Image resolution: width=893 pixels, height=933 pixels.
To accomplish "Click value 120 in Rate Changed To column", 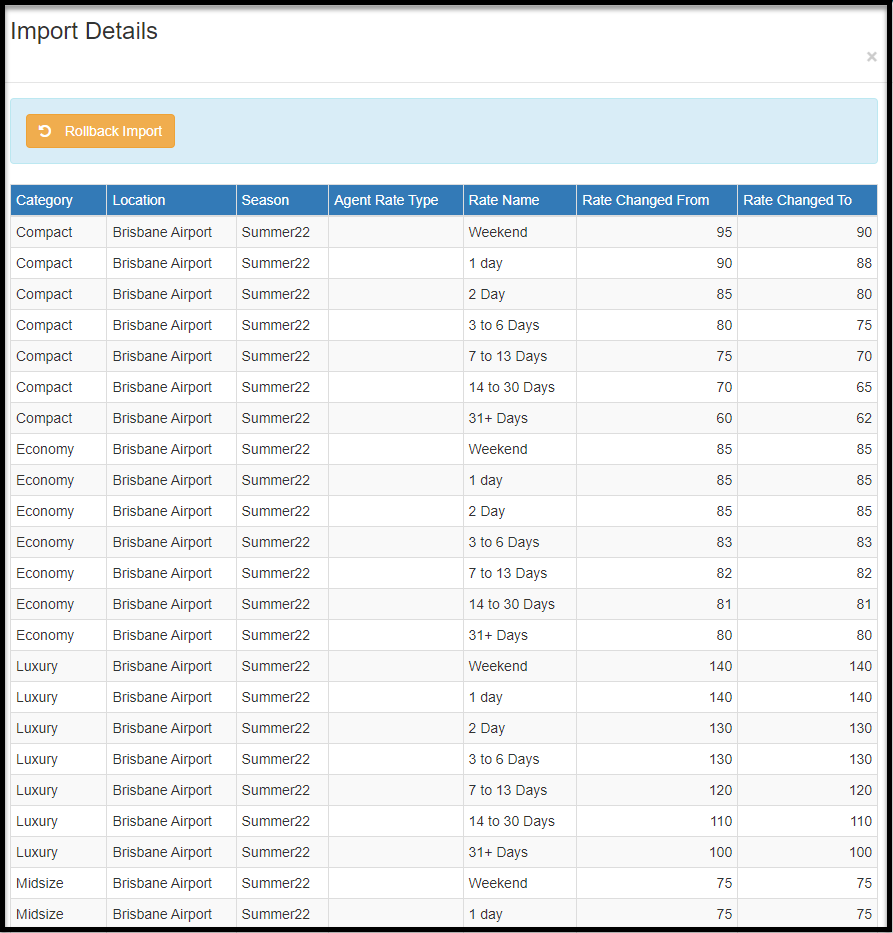I will [x=860, y=790].
